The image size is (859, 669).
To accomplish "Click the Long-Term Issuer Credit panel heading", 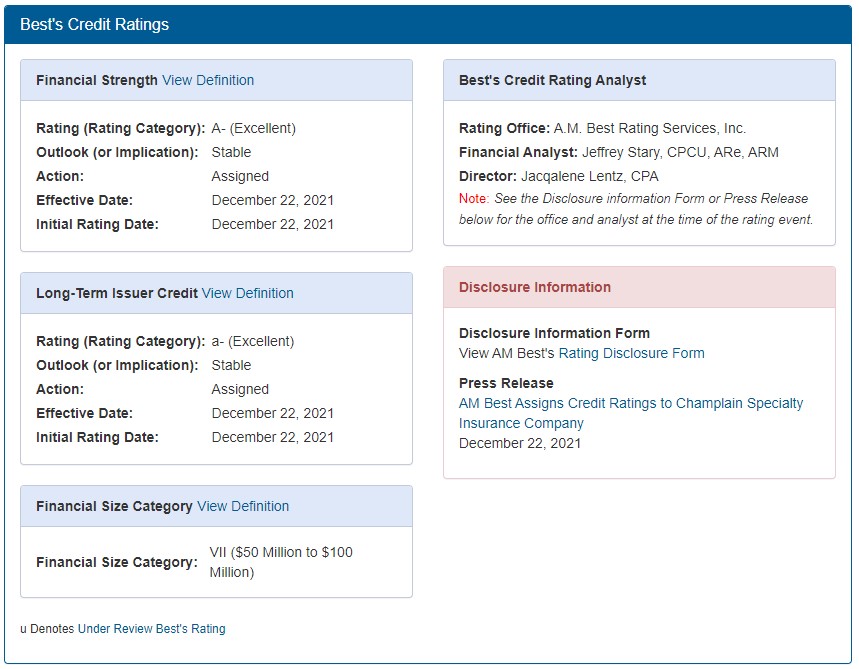I will pyautogui.click(x=117, y=293).
